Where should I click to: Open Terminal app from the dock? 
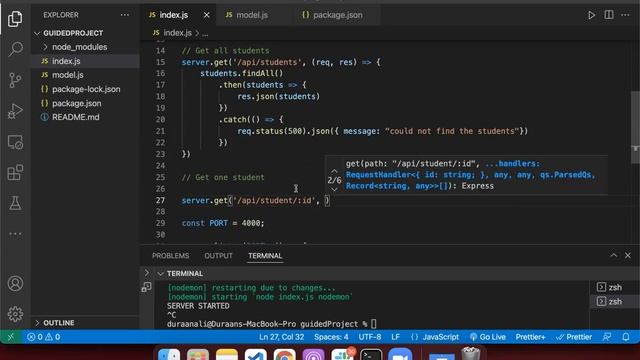371,354
